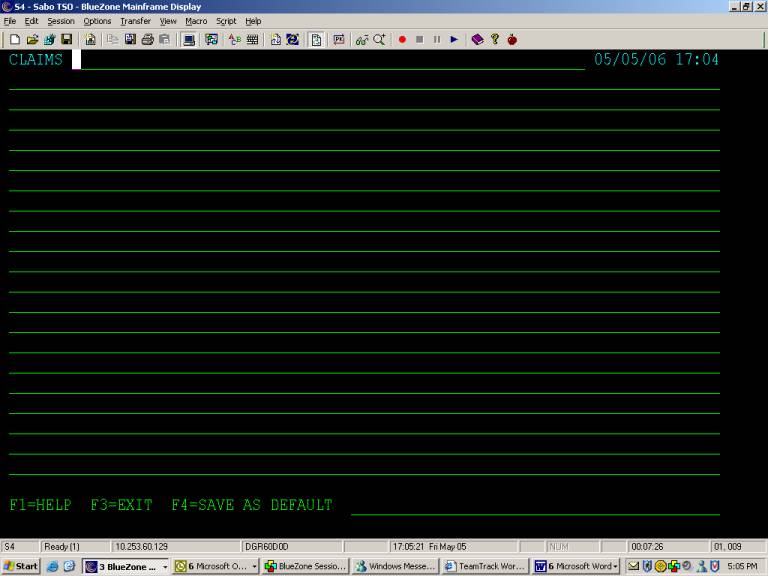This screenshot has height=576, width=768.
Task: Print the screen with the printer icon
Action: [147, 40]
